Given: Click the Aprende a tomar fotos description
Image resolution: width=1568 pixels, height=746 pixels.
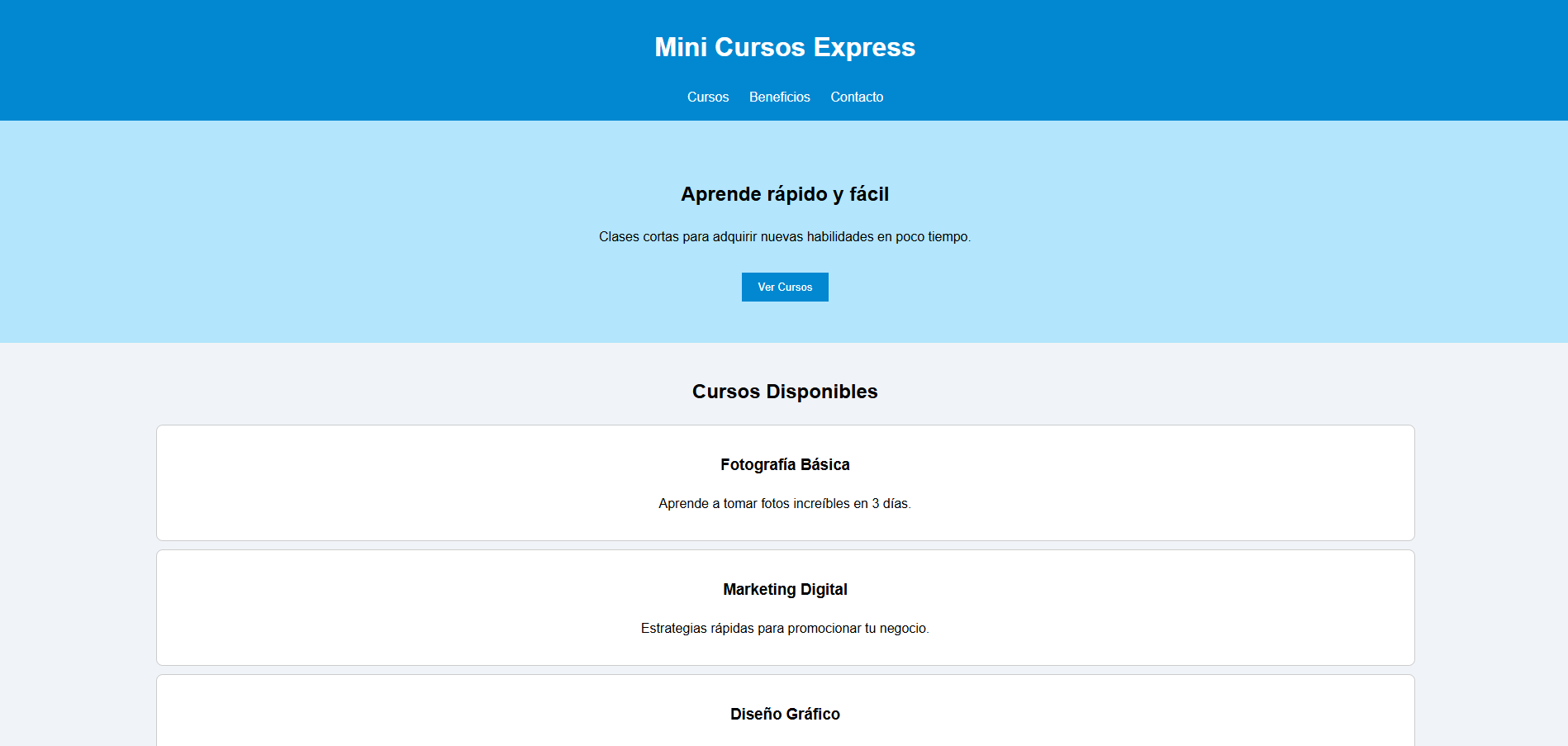Looking at the screenshot, I should tap(785, 504).
